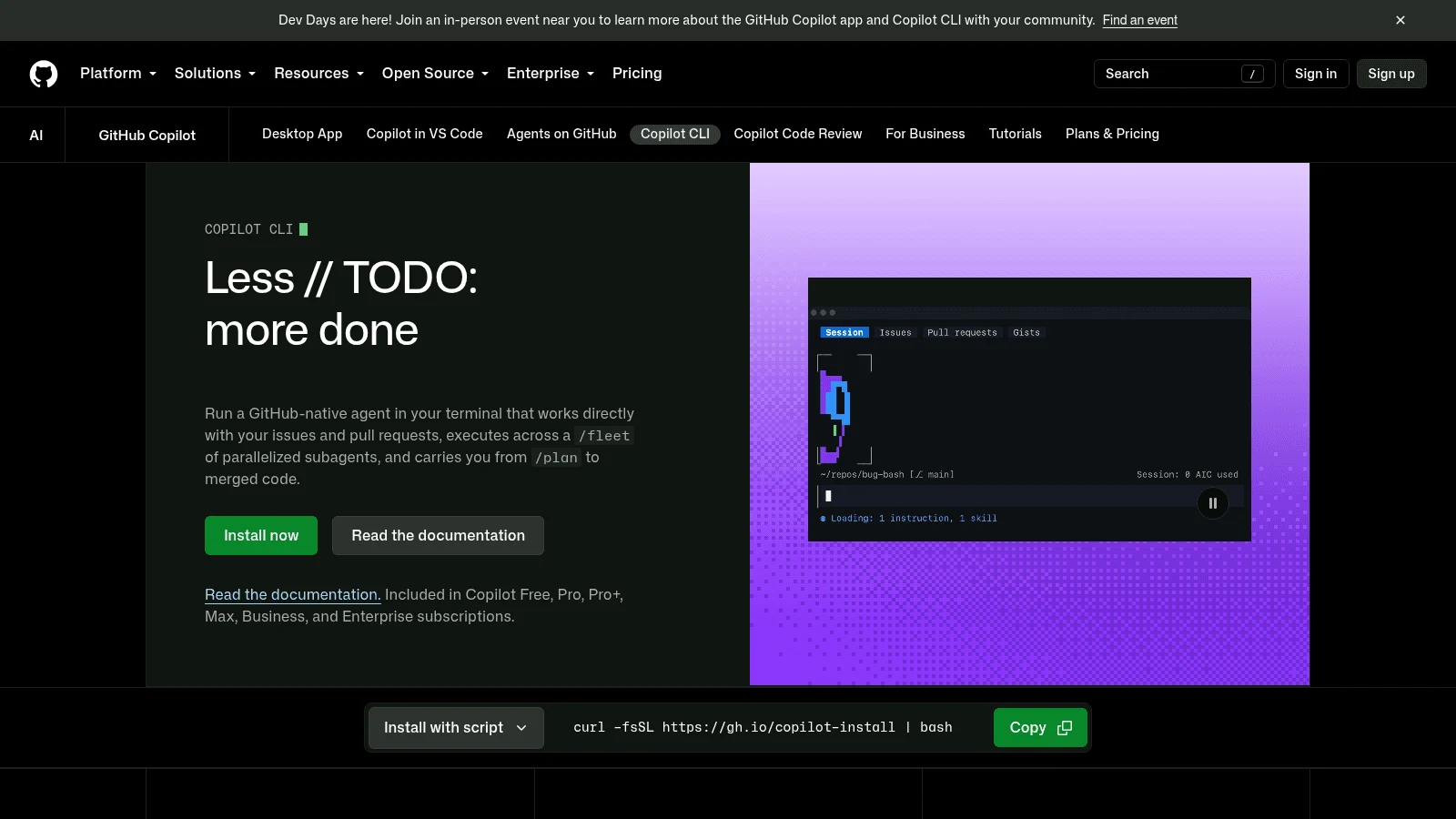
Task: Select Session tab in terminal demo
Action: 844,333
